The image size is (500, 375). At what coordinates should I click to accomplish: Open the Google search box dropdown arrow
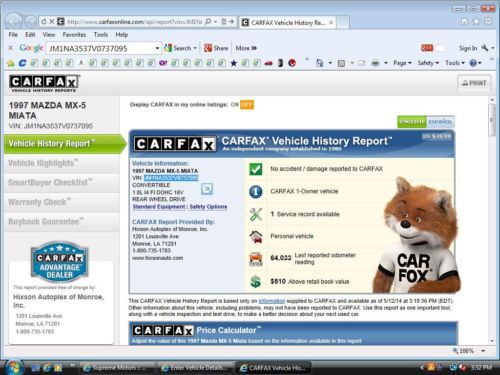pos(157,48)
